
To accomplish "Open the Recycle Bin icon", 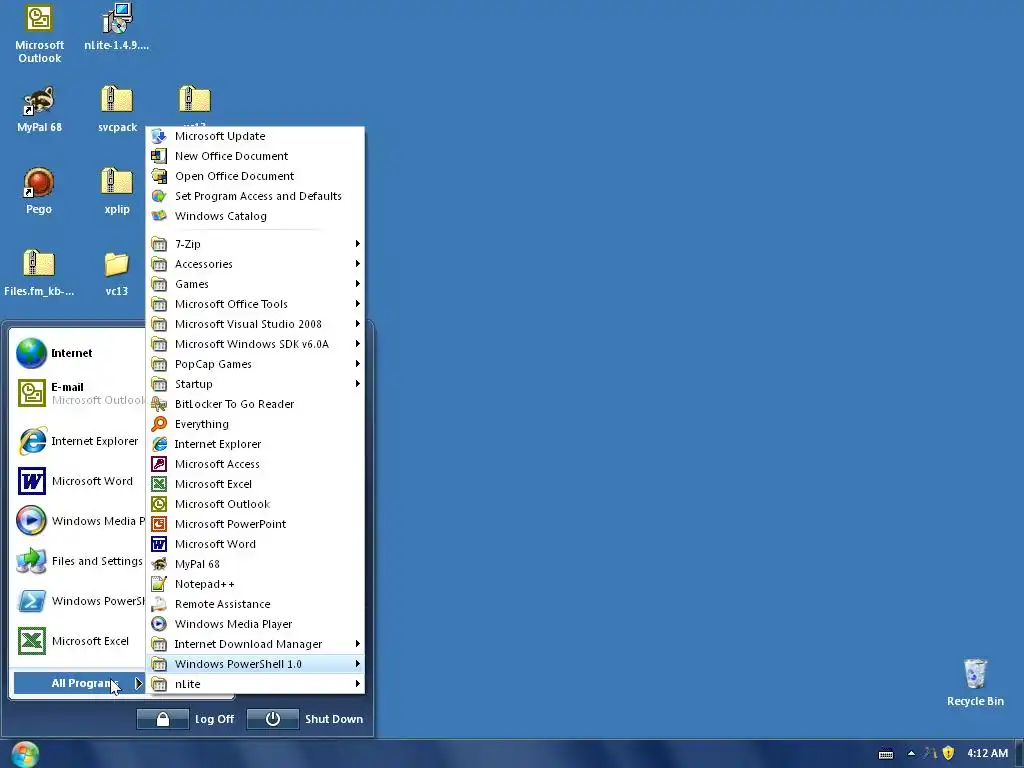I will [975, 682].
